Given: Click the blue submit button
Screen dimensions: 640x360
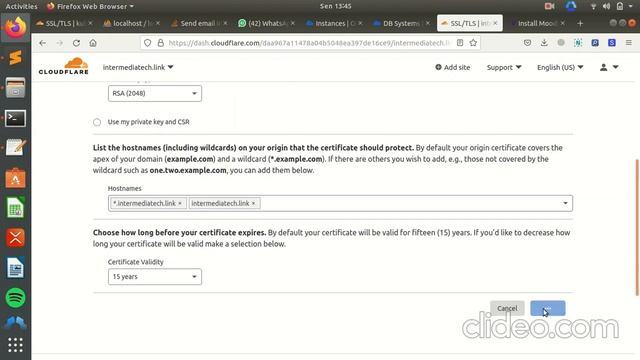Looking at the screenshot, I should click(x=548, y=308).
